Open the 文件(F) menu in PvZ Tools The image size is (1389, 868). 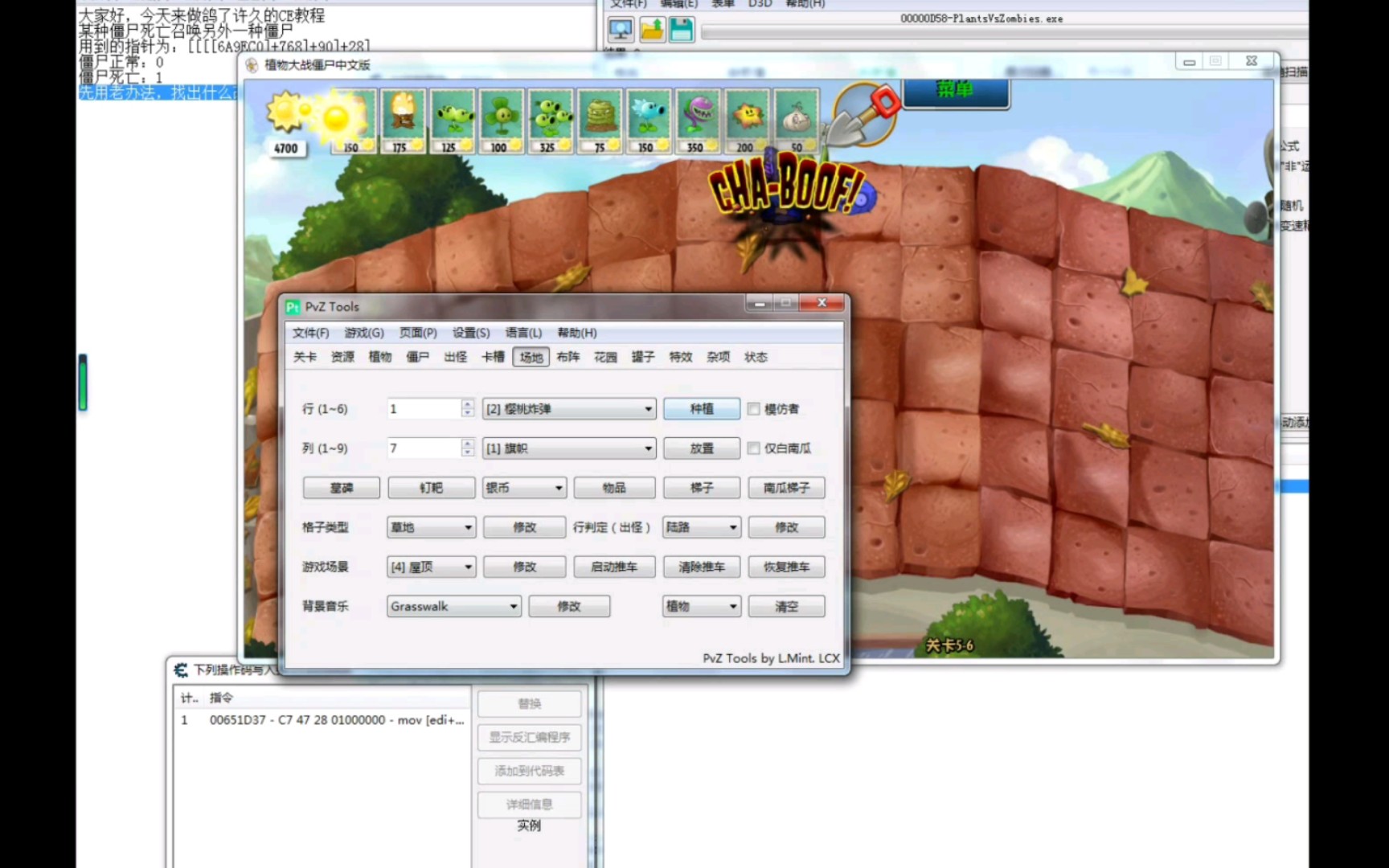point(310,333)
